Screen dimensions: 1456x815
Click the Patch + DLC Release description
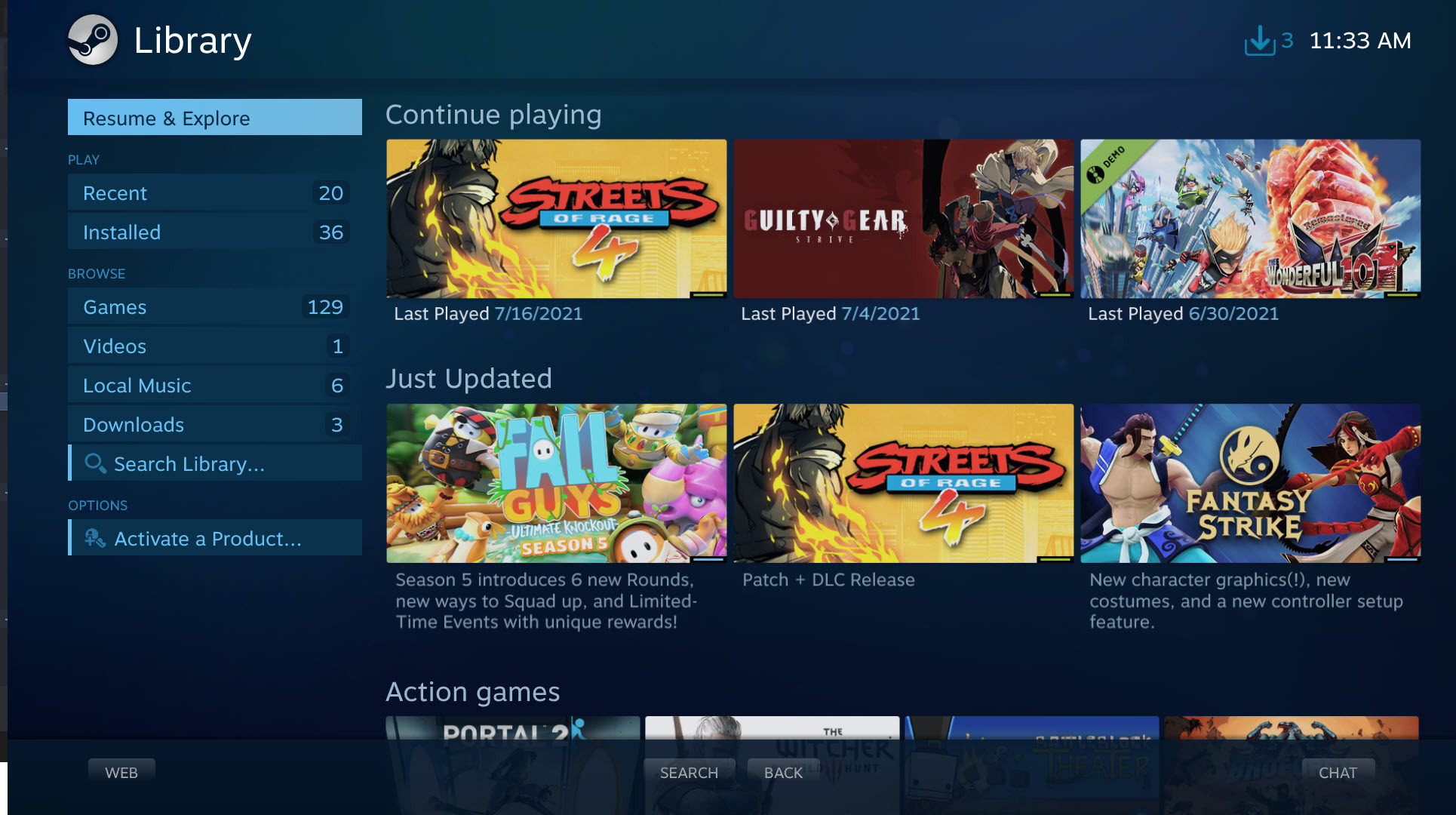828,580
